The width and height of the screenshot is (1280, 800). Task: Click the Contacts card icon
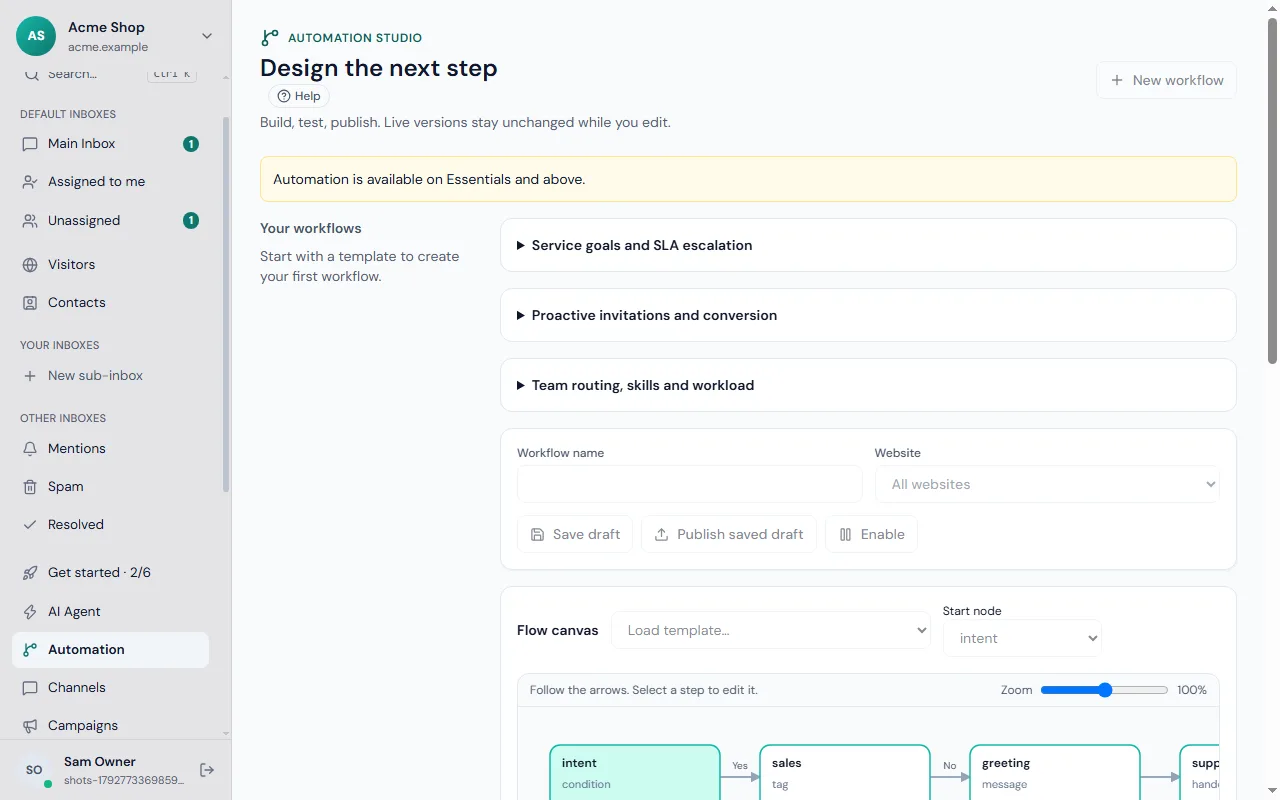[x=30, y=303]
